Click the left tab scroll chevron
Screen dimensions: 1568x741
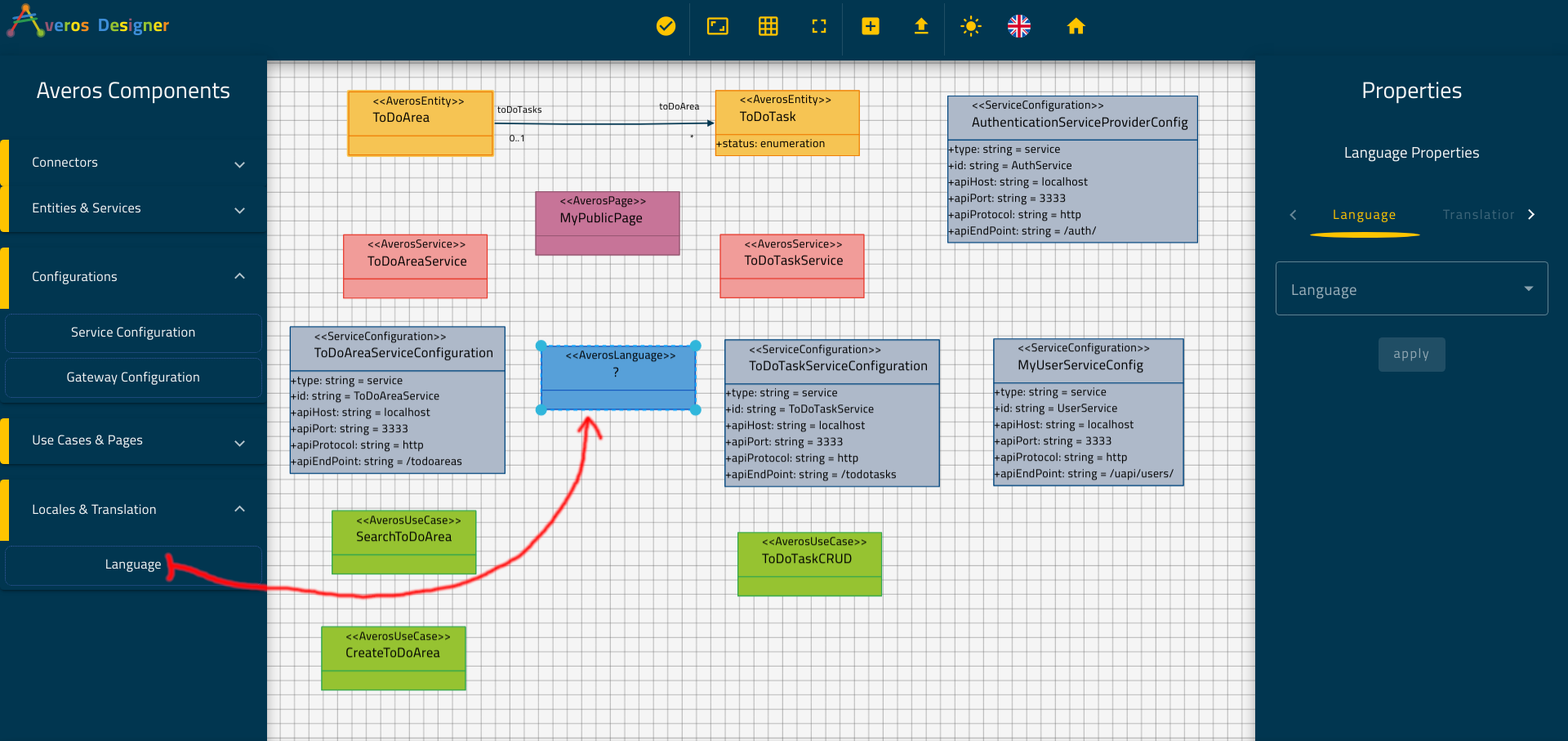pos(1293,215)
